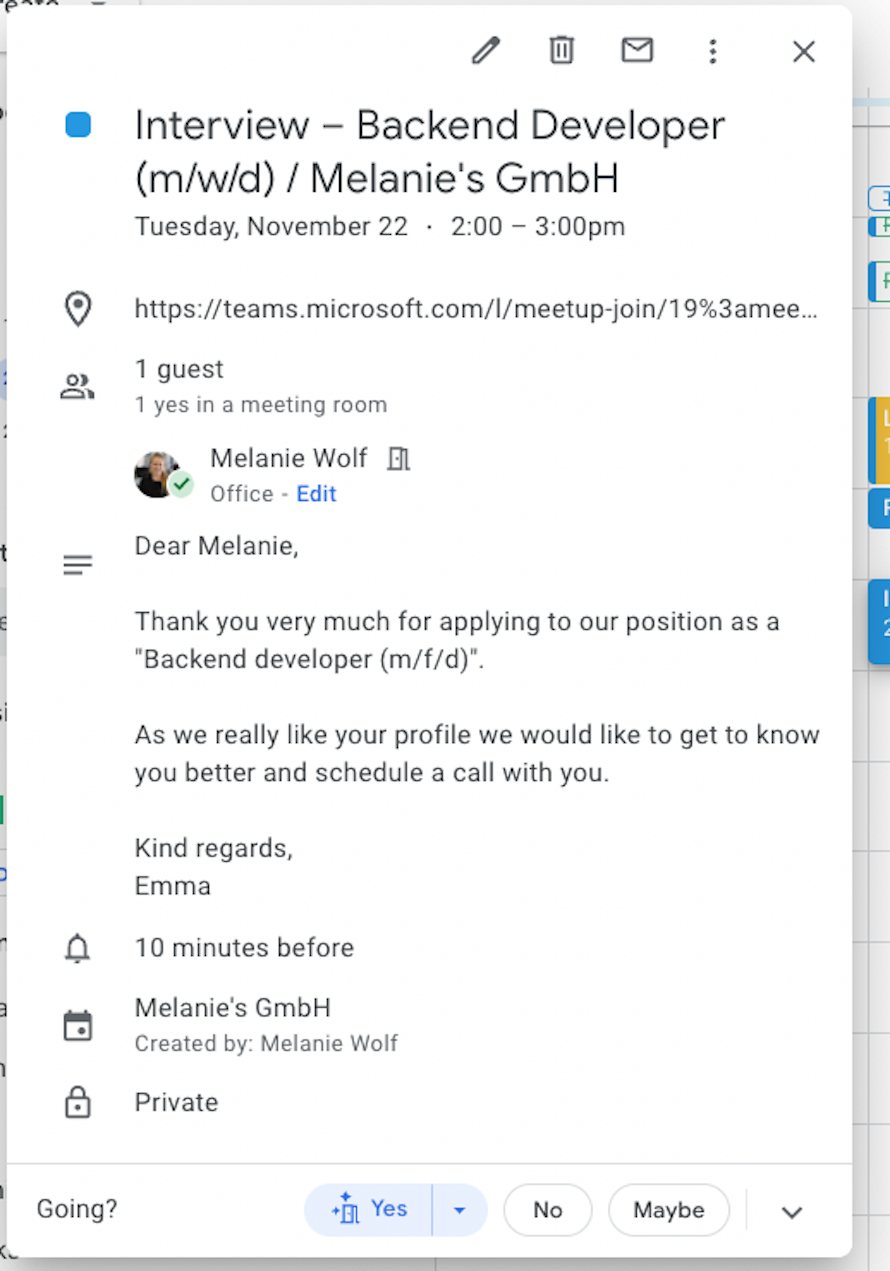Click the notification bell icon
The image size is (890, 1271).
coord(77,948)
